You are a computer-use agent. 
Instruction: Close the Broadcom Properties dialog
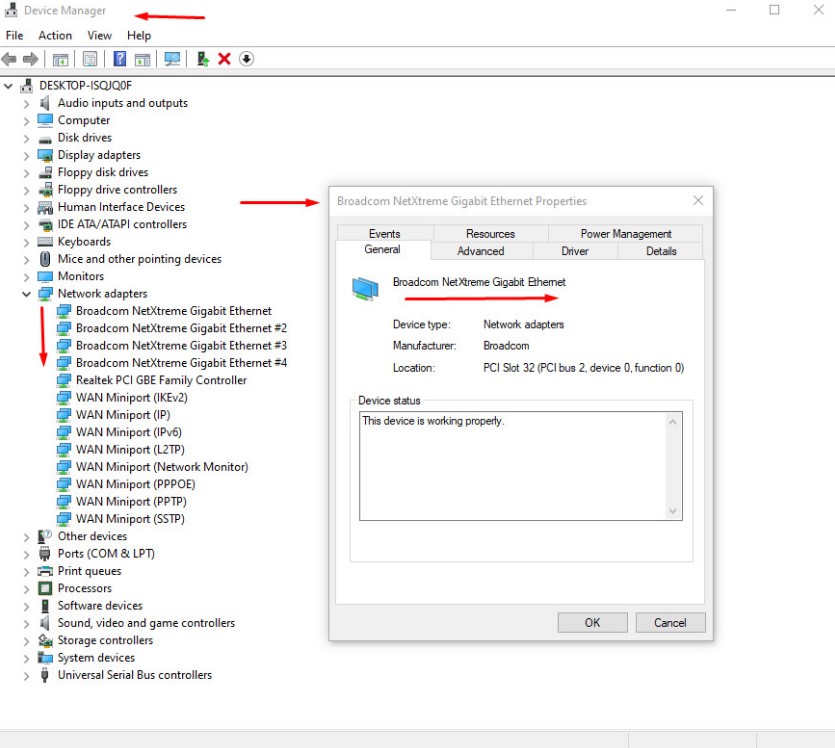tap(698, 201)
